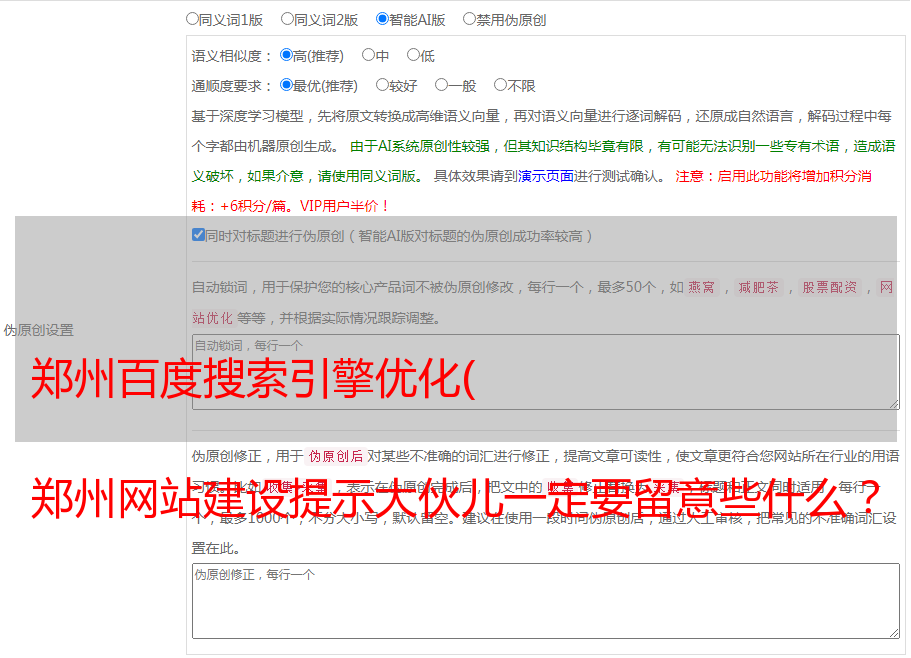Set 语义相似度 to 中
The image size is (911, 658).
(368, 55)
